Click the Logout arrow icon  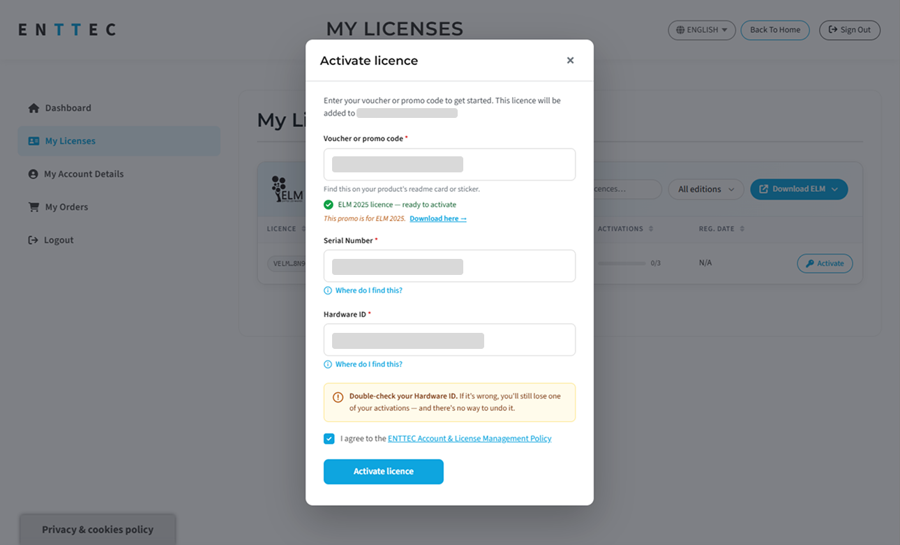(33, 240)
